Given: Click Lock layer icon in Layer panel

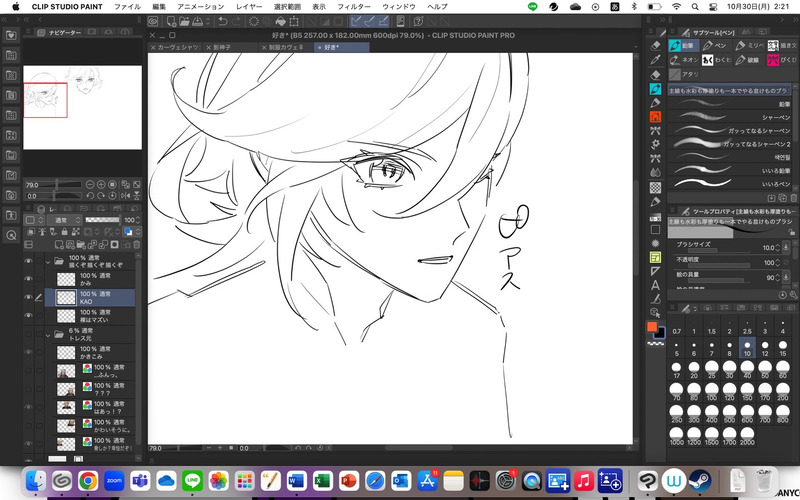Looking at the screenshot, I should coord(64,232).
